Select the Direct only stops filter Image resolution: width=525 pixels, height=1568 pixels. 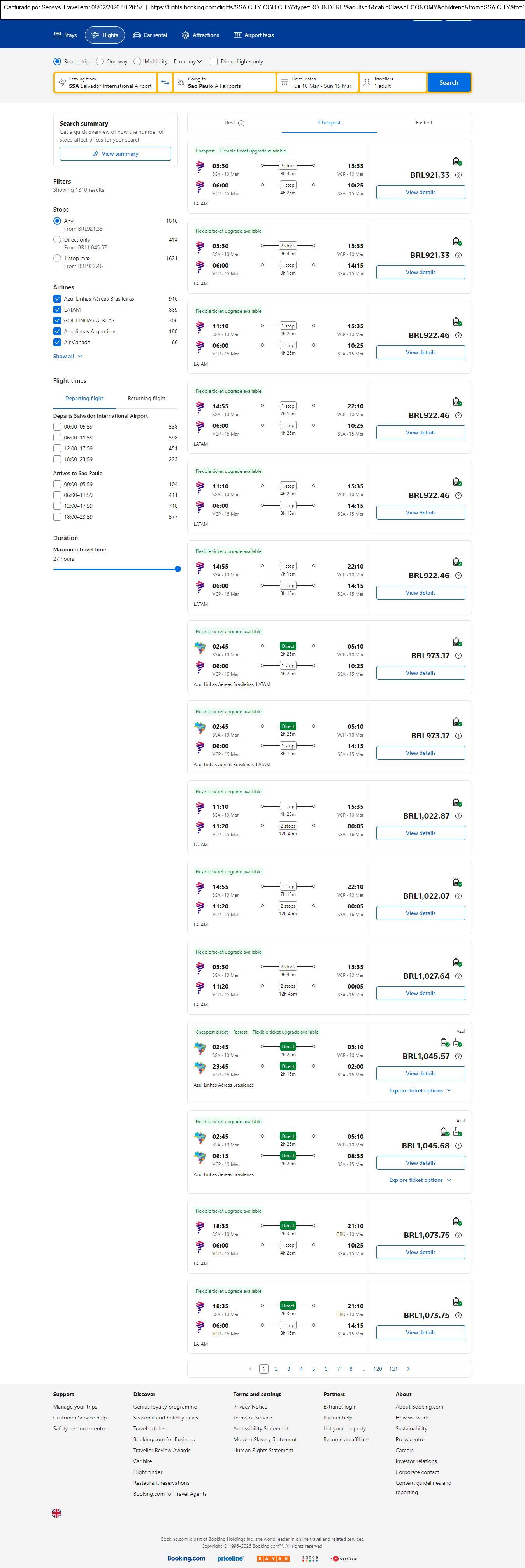57,240
